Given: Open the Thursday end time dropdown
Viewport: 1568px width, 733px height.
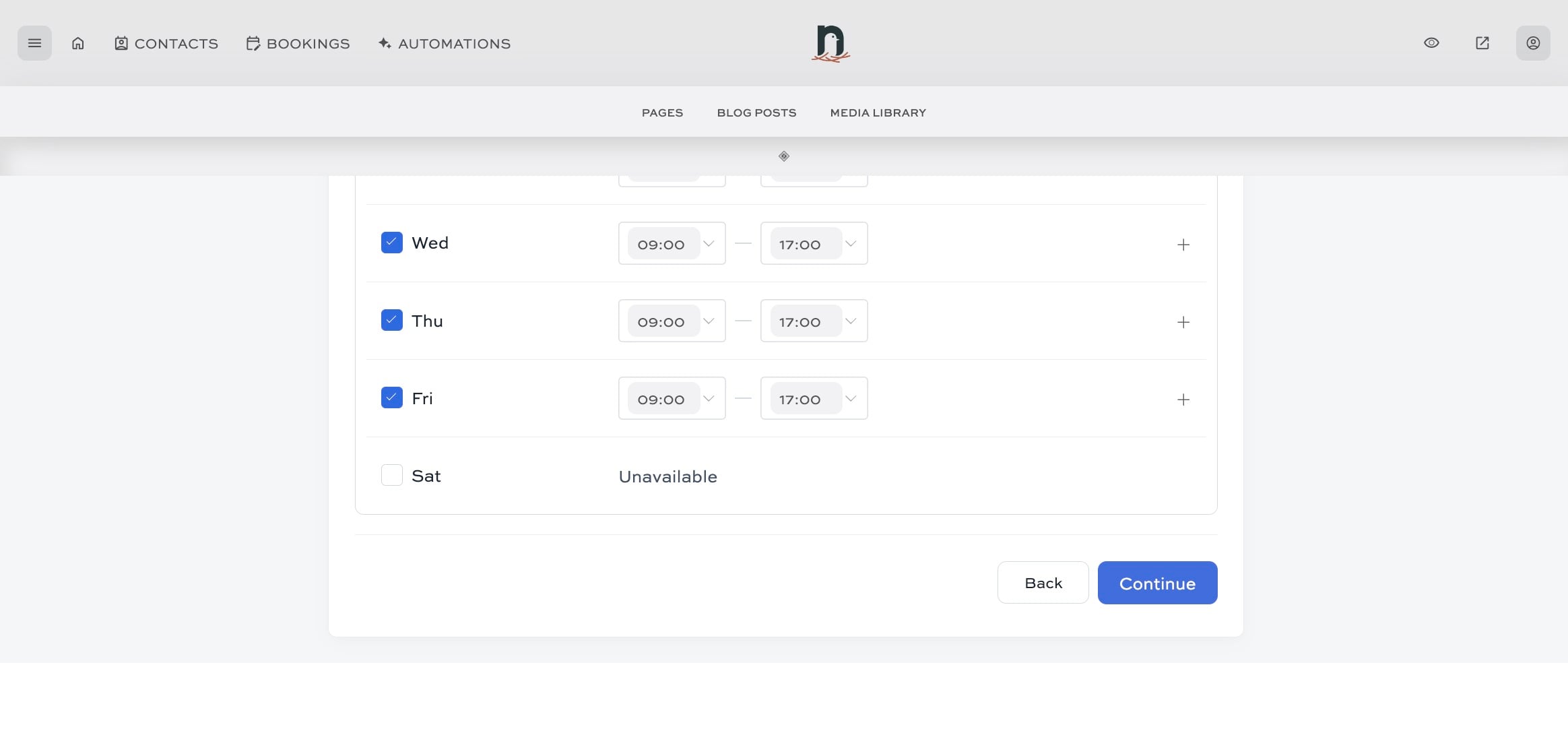Looking at the screenshot, I should [813, 321].
